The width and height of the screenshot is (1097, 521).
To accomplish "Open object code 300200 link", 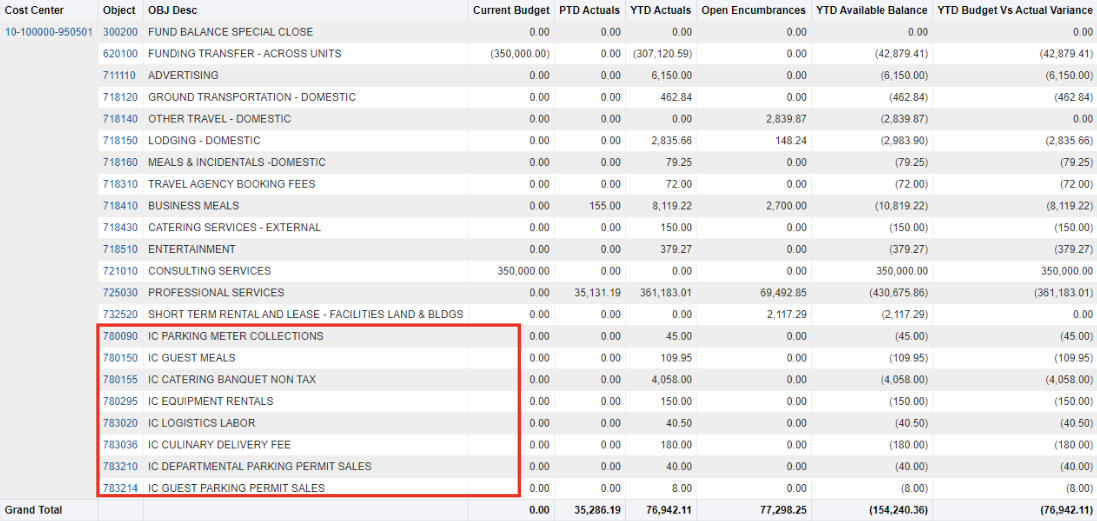I will click(120, 32).
